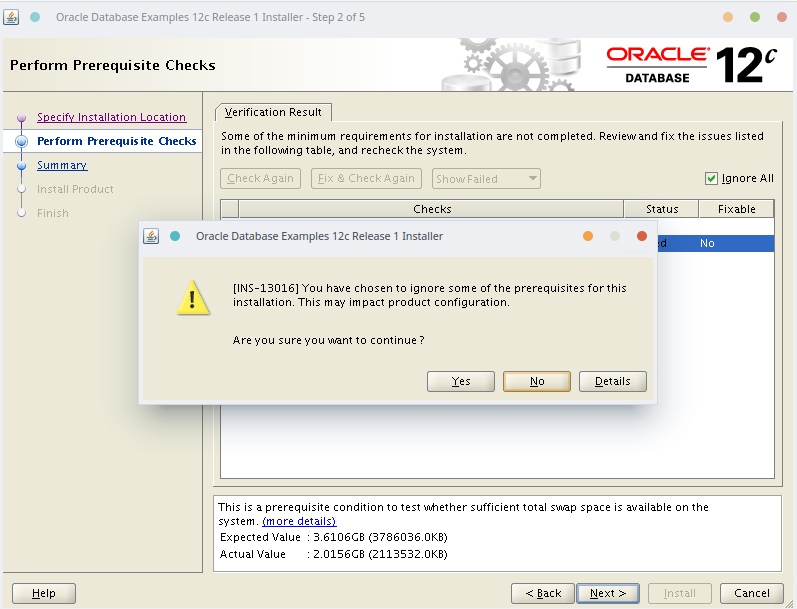Screen dimensions: 797x609
Task: Click the Actual Value 2.0156GB text
Action: click(x=333, y=554)
